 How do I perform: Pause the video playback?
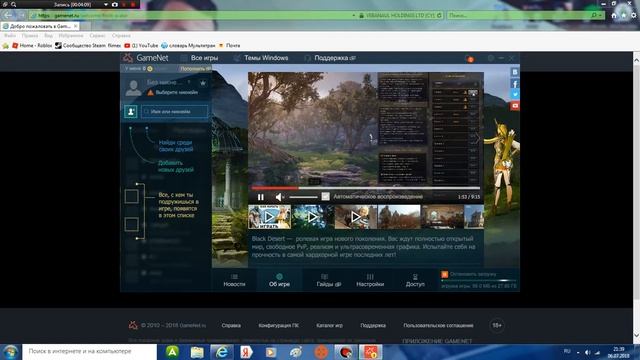coord(260,197)
